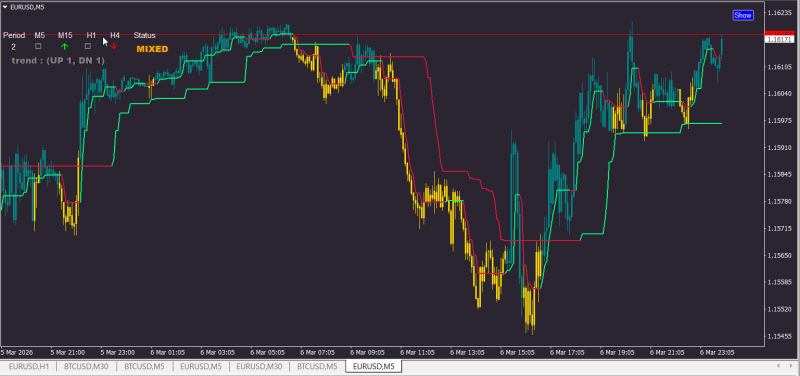
Task: Open the BTCUSD,M5 tab right after BTCUSD,M30
Action: [145, 366]
